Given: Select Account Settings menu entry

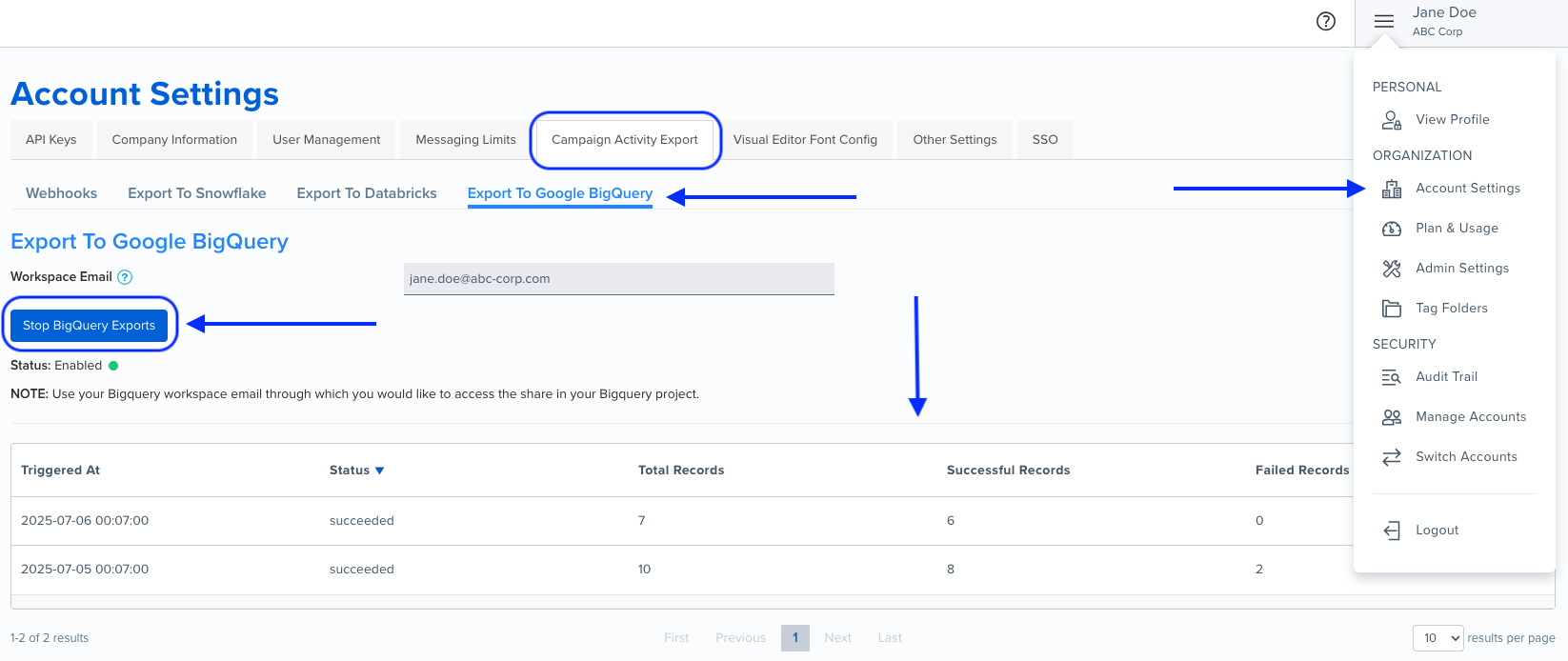Looking at the screenshot, I should click(x=1468, y=189).
